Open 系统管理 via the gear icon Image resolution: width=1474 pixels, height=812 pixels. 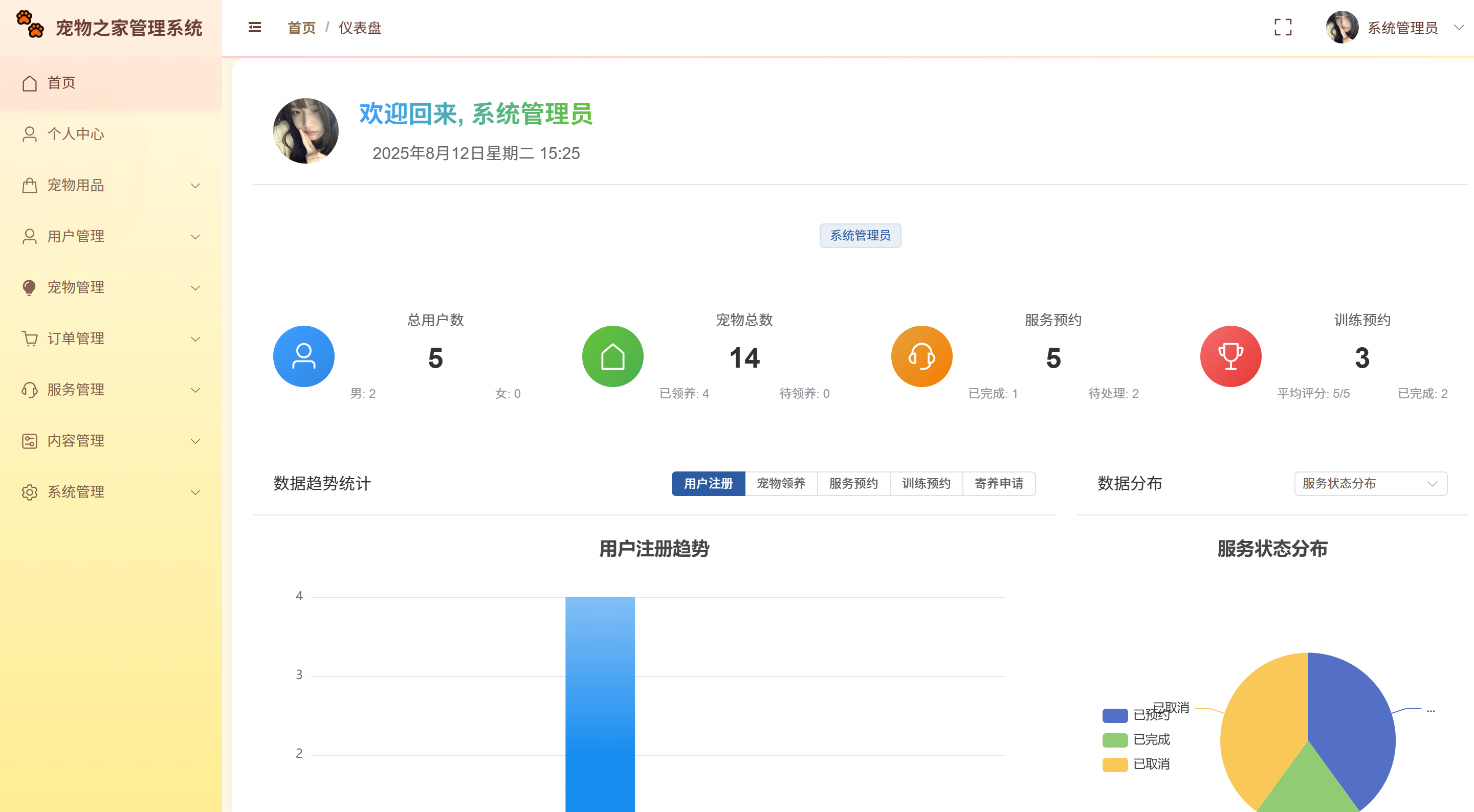(x=30, y=492)
